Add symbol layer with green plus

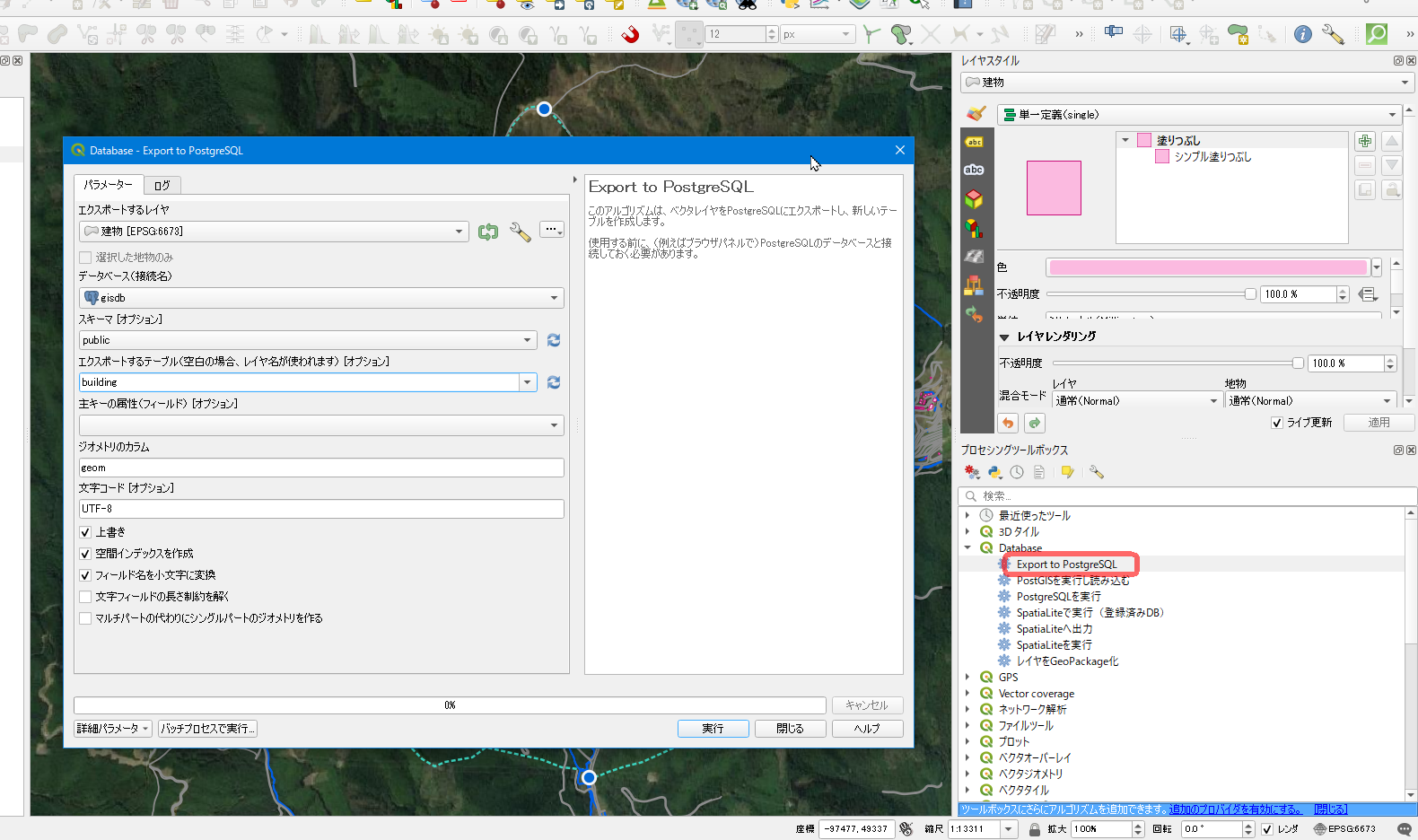[x=1365, y=141]
